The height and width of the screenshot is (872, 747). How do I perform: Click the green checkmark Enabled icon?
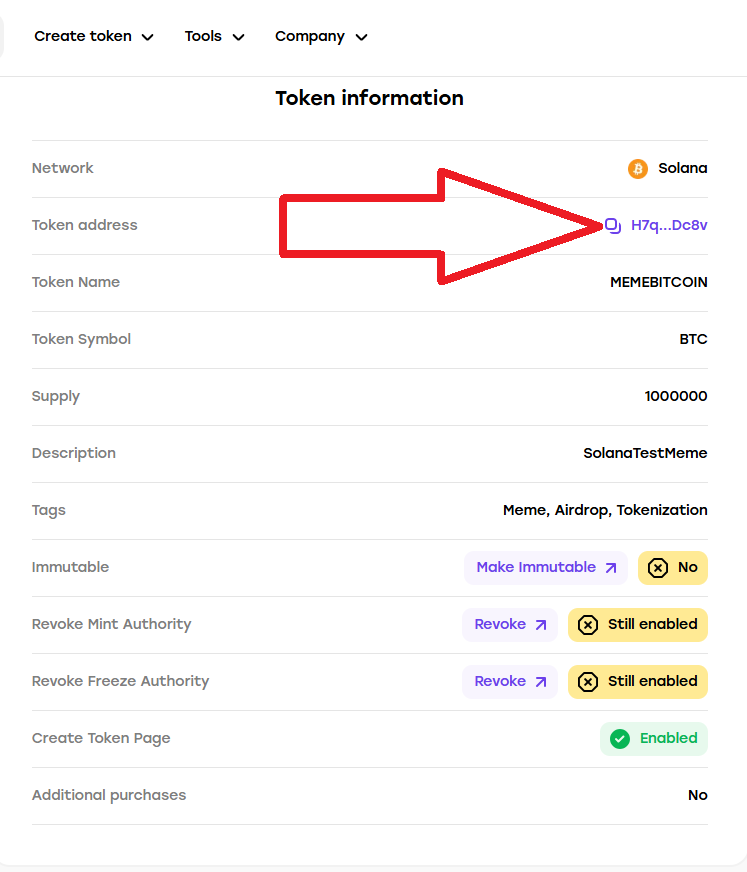click(620, 739)
